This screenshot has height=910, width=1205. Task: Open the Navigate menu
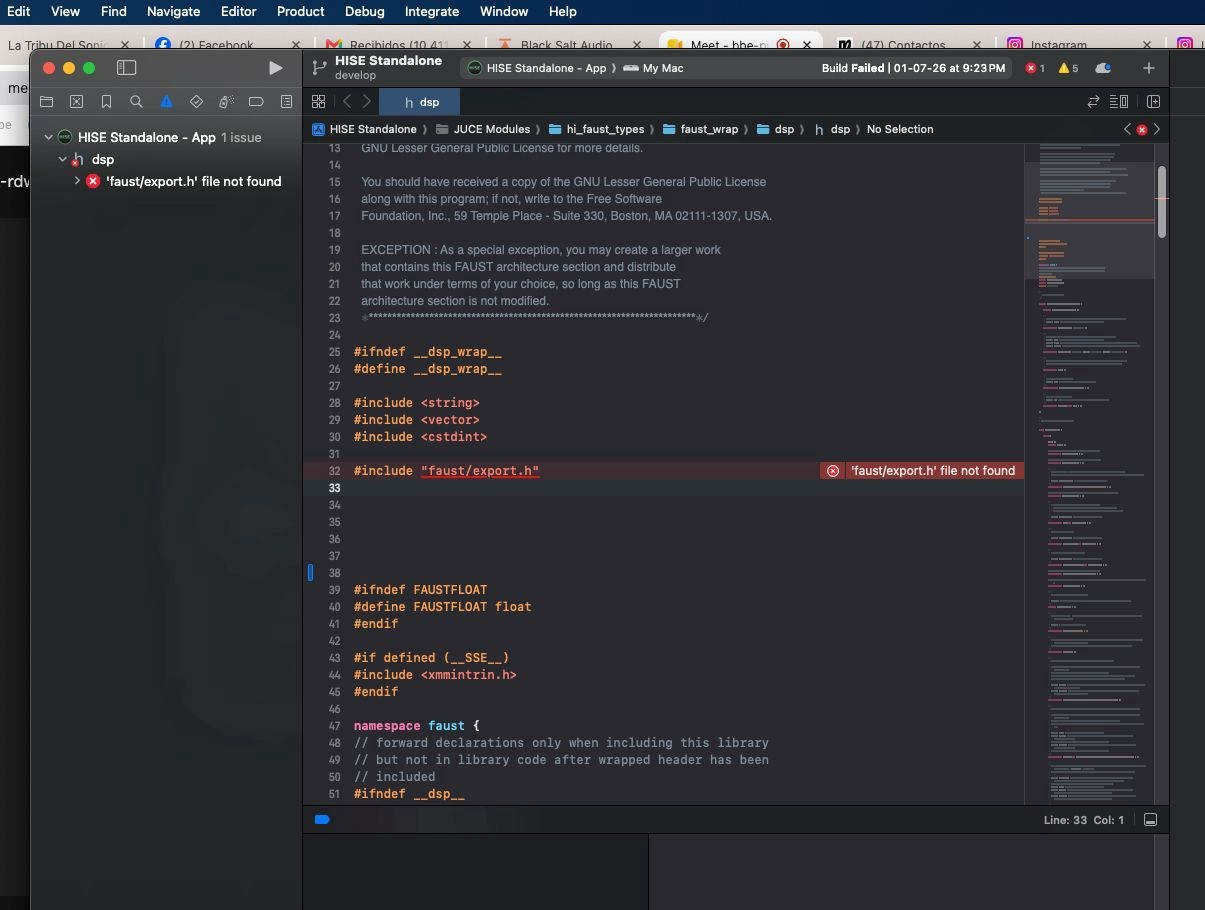pos(173,11)
